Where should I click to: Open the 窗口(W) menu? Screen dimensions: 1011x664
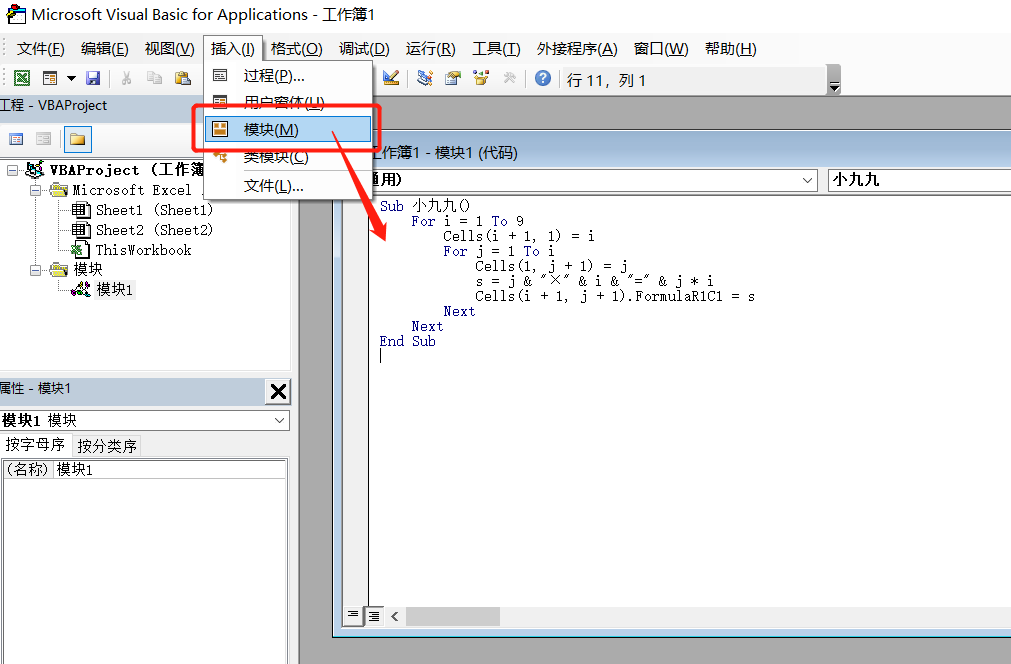[661, 49]
